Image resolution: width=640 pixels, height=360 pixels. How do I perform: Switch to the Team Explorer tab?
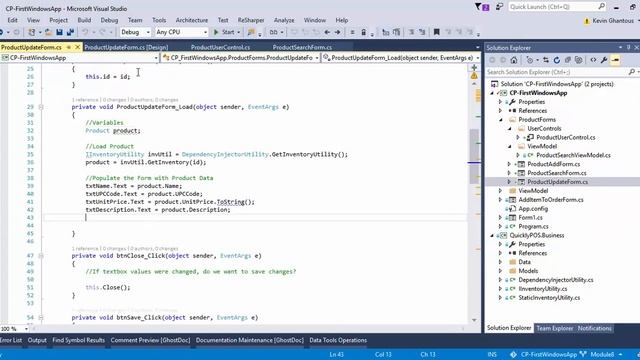554,328
